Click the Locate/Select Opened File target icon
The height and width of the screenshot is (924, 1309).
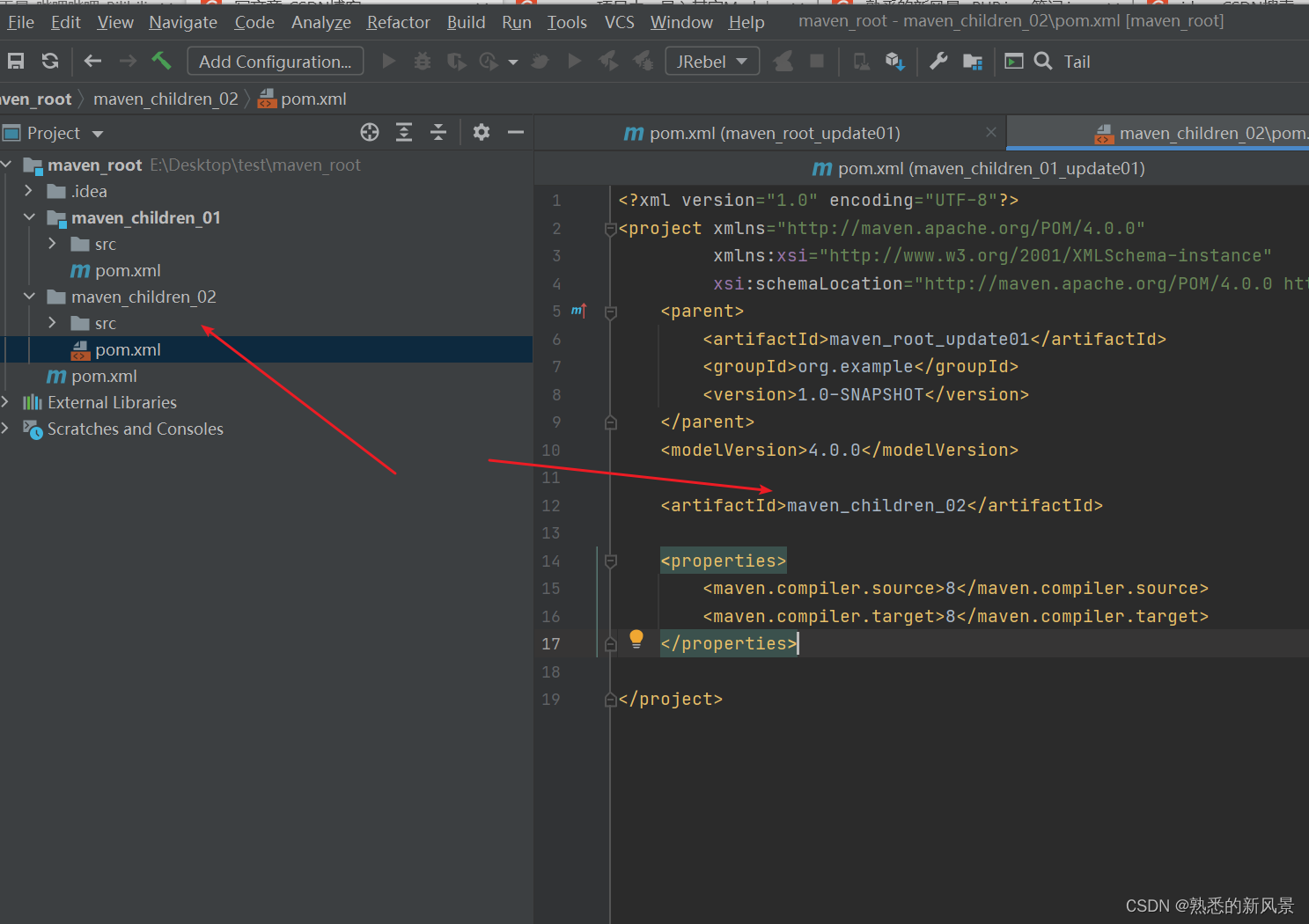tap(370, 132)
